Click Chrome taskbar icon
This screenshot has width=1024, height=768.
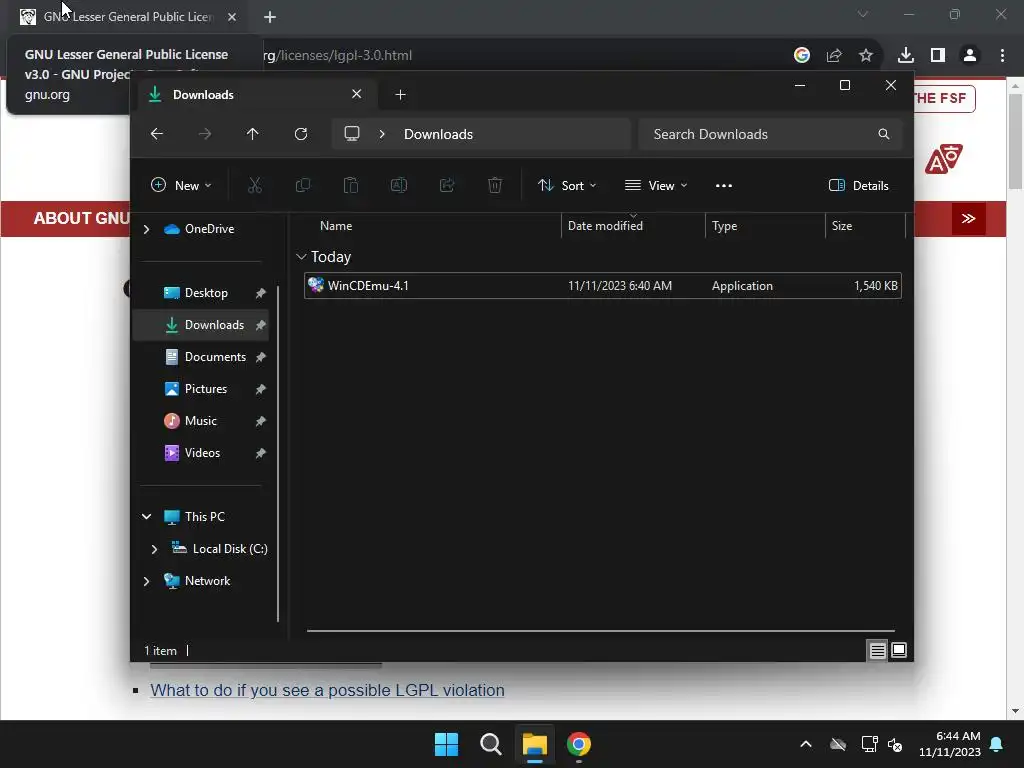point(579,744)
